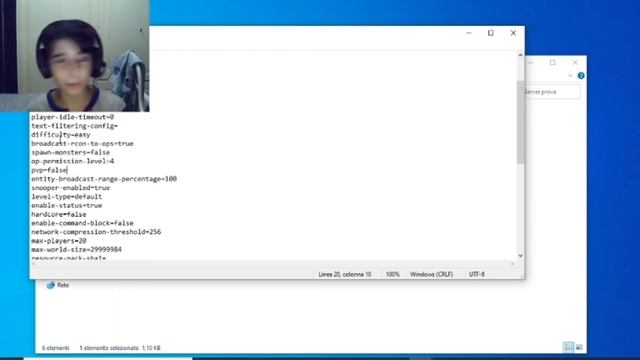
Task: Click the Explorer search field "Server prova"
Action: point(552,92)
